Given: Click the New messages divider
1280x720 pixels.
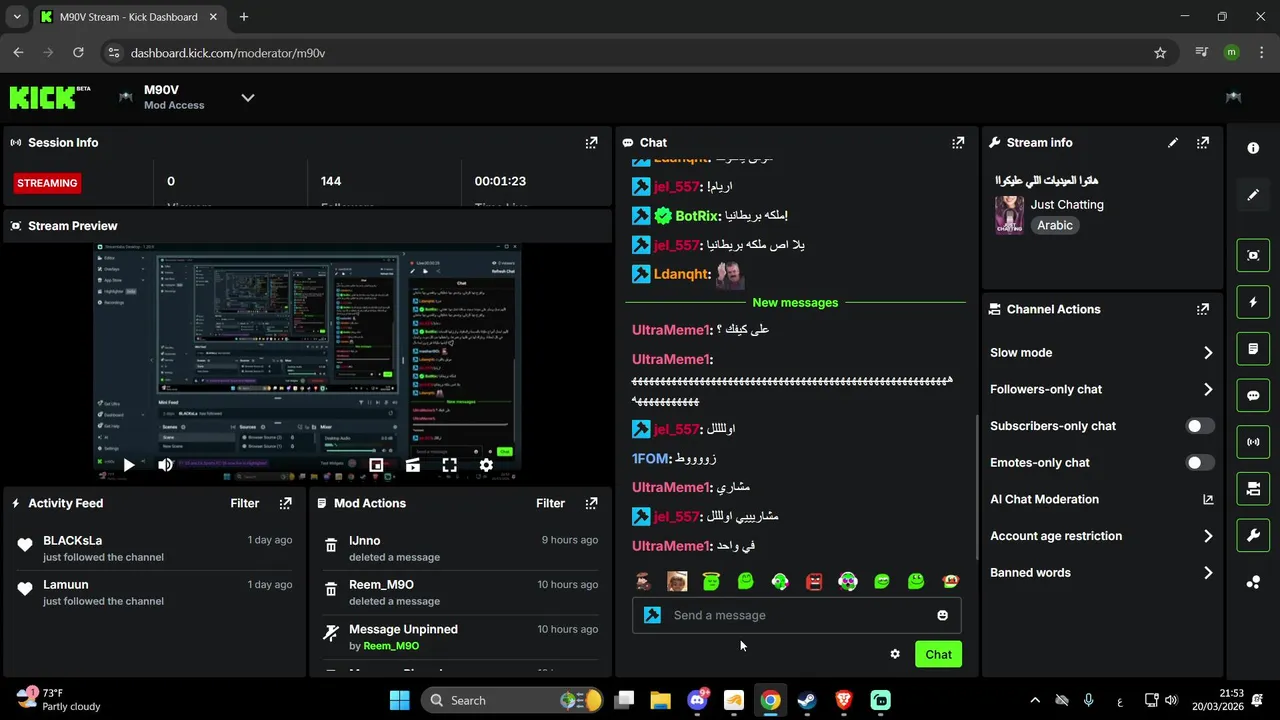Looking at the screenshot, I should point(795,302).
